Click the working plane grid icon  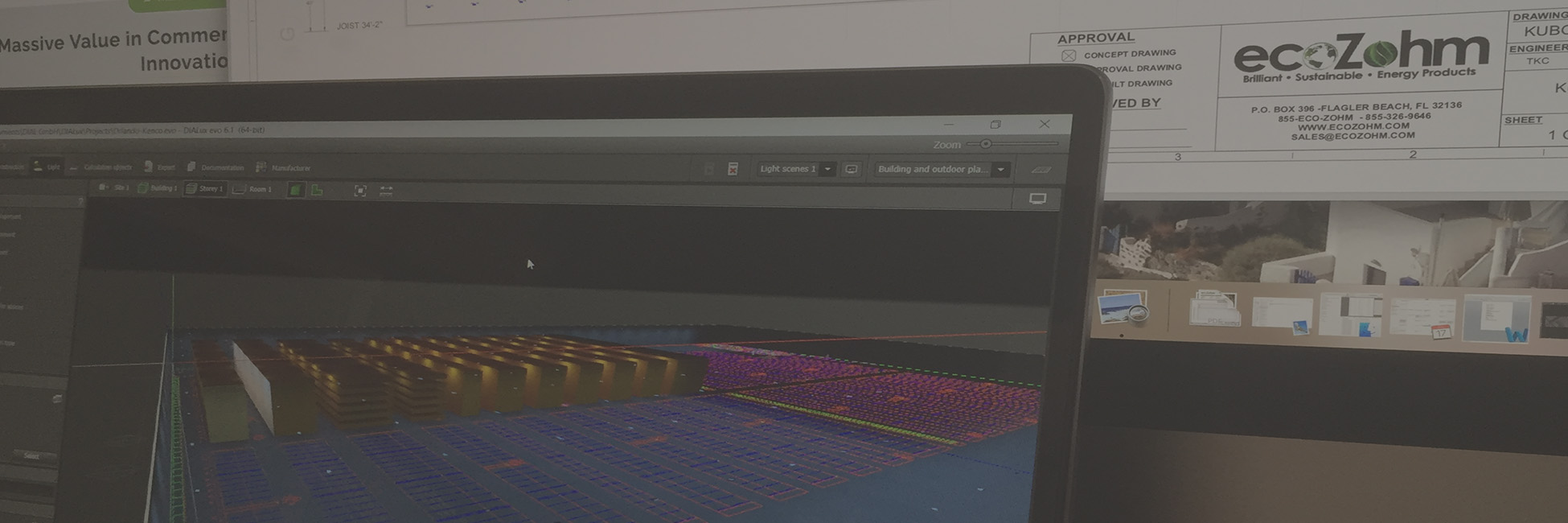[x=1041, y=170]
